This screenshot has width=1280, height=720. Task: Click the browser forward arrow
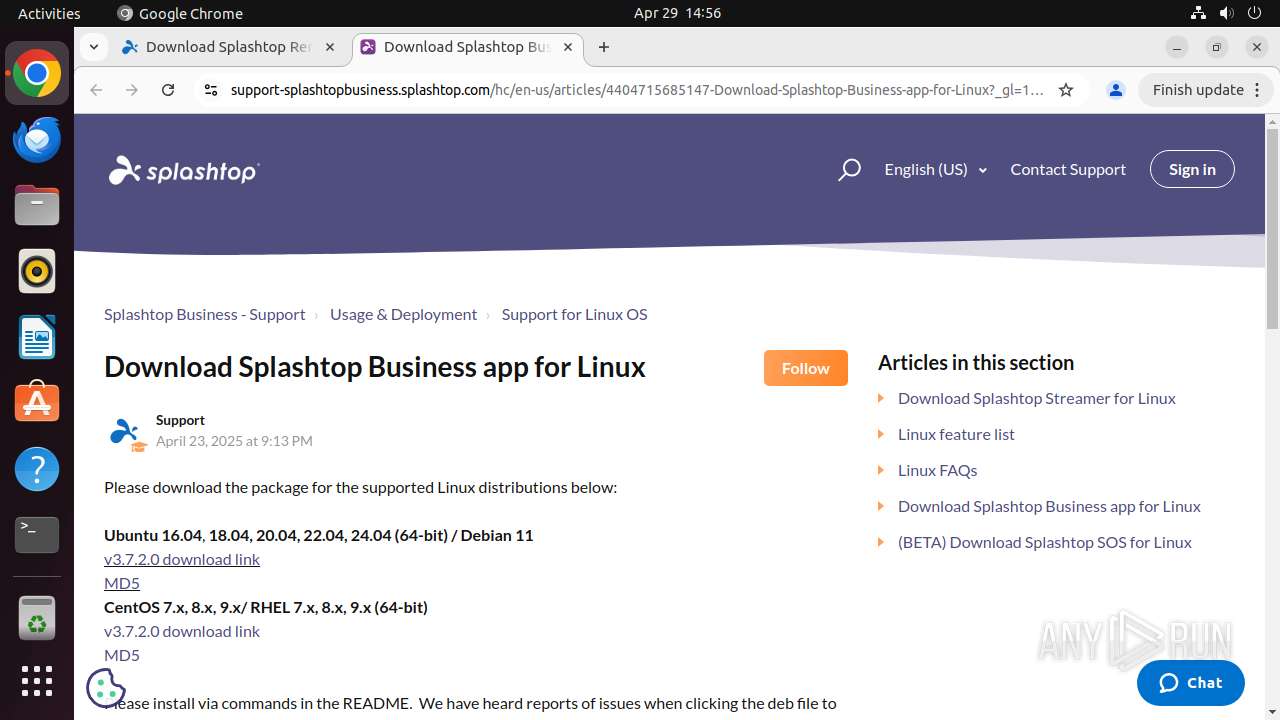point(132,90)
